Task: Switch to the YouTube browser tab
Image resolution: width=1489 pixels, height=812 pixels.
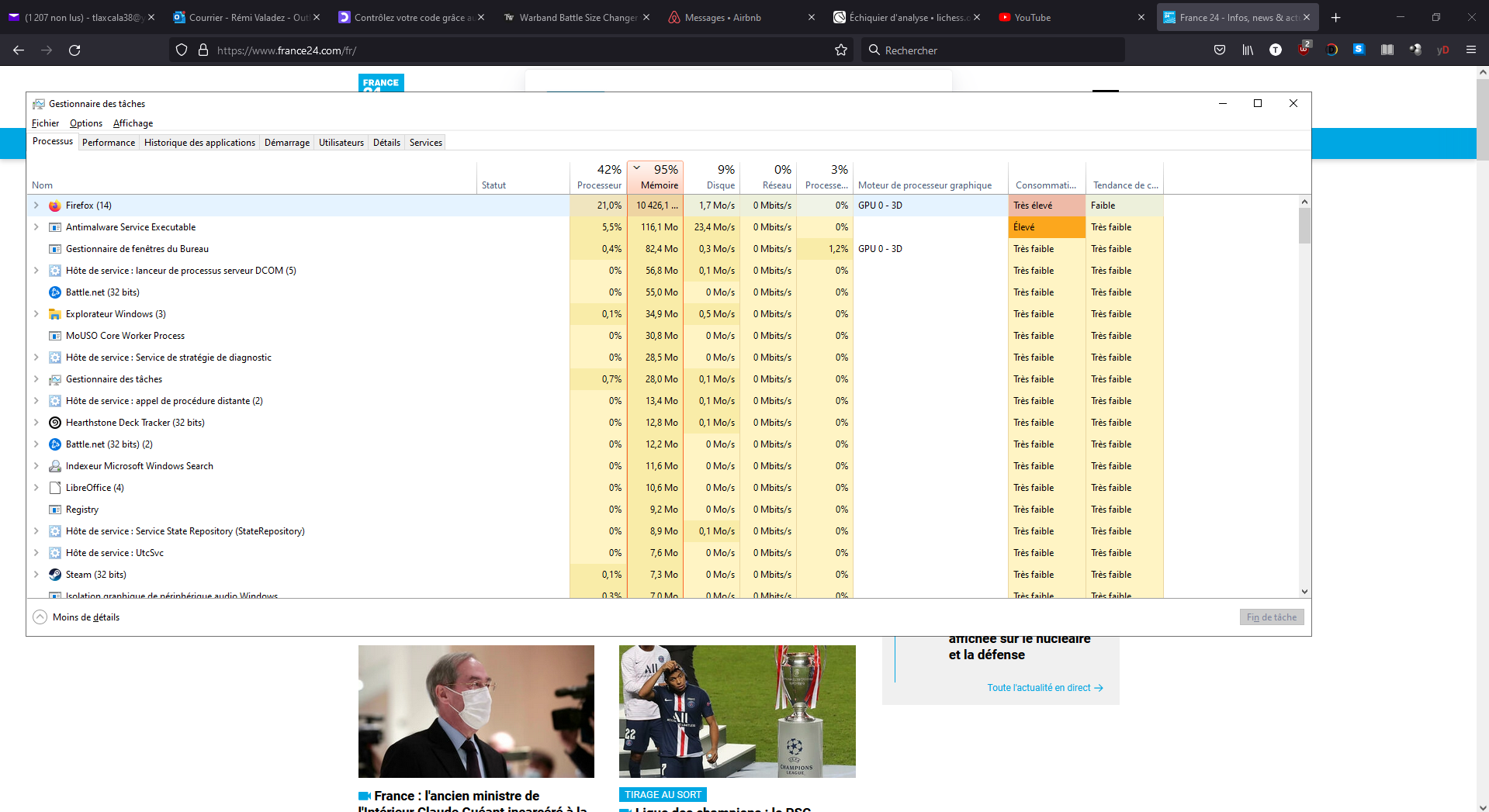Action: point(1071,17)
